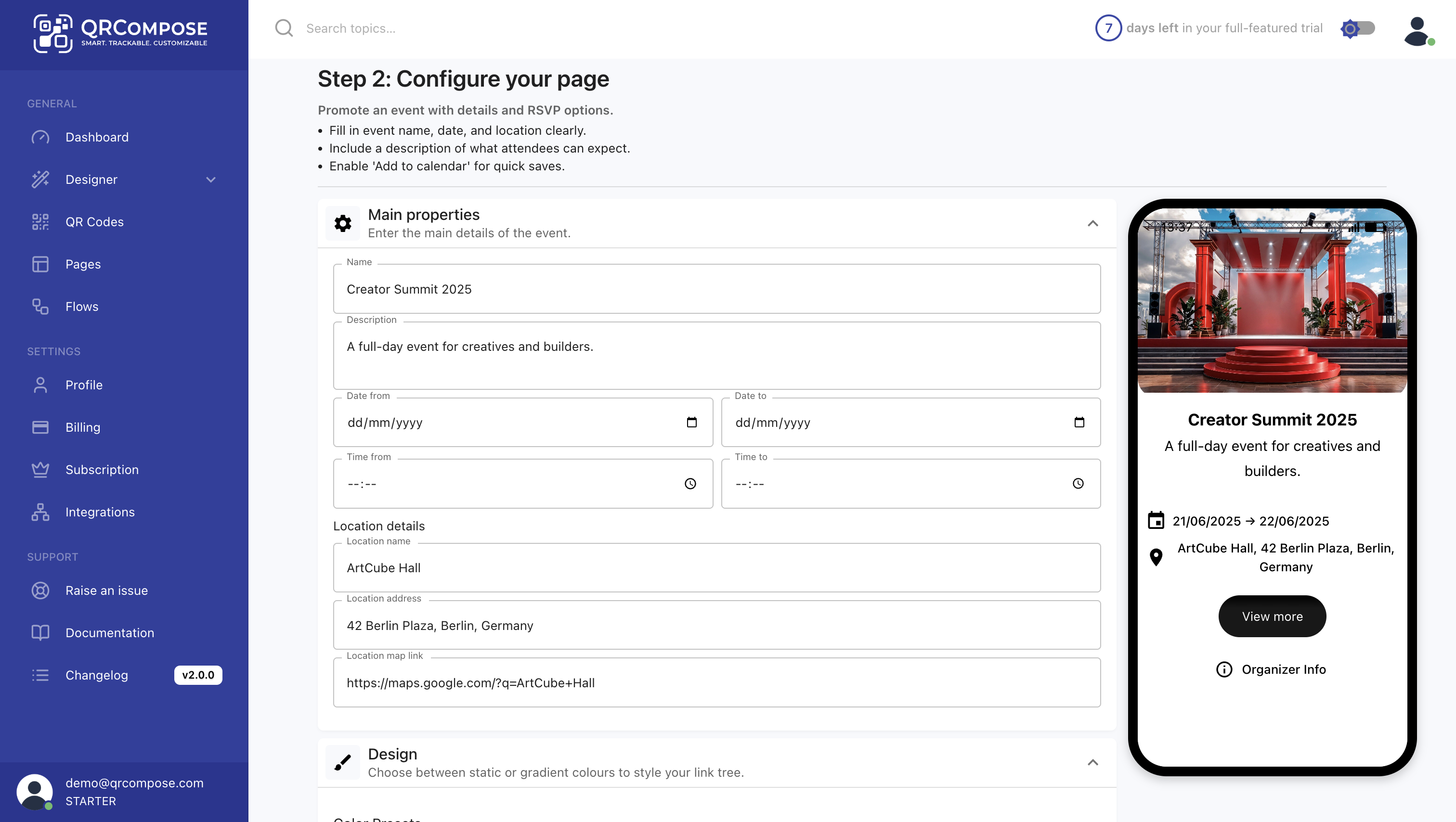Screen dimensions: 1456x822
Task: Click the Subscription crown icon
Action: pos(41,469)
